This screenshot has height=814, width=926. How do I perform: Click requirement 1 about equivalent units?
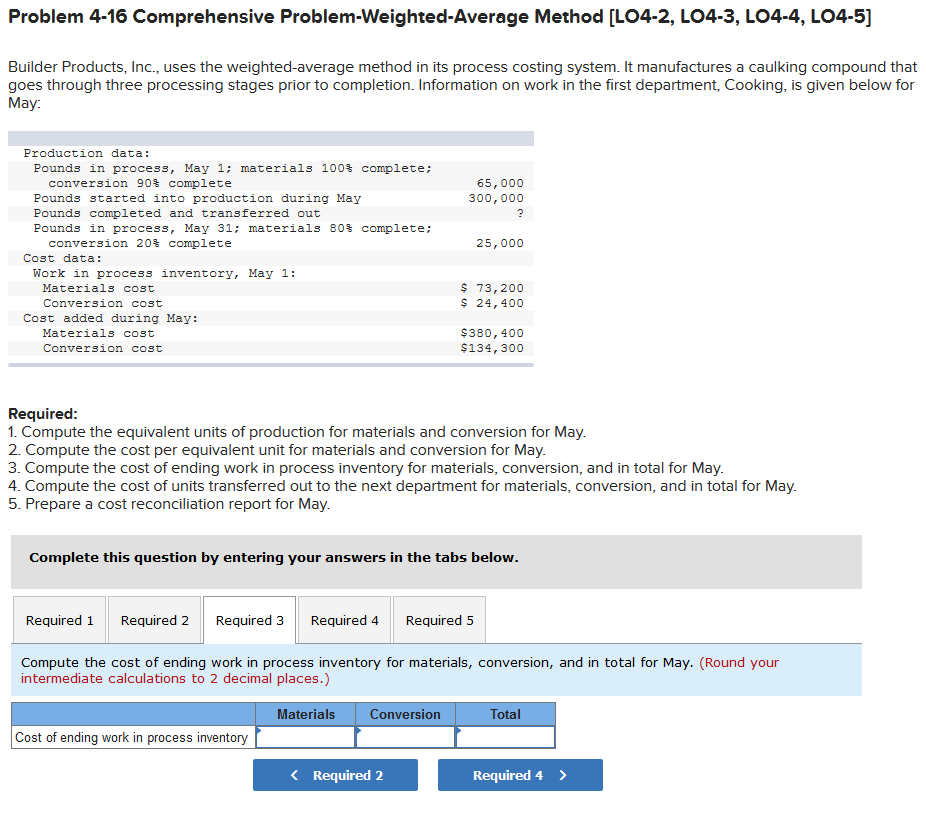tap(297, 432)
